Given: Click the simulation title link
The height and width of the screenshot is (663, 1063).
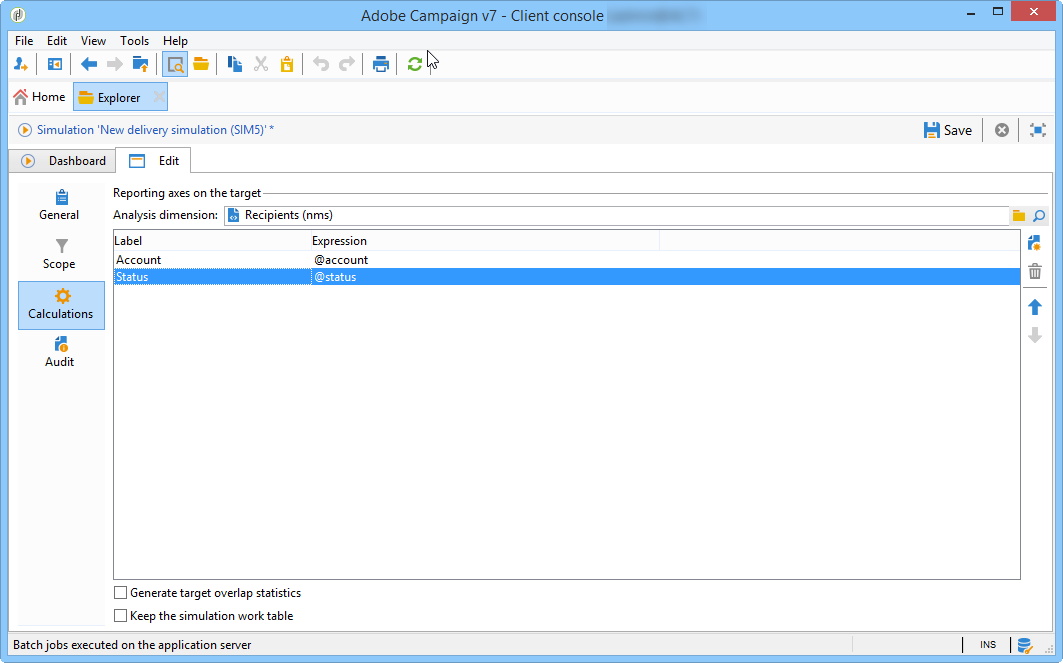Looking at the screenshot, I should [x=155, y=129].
